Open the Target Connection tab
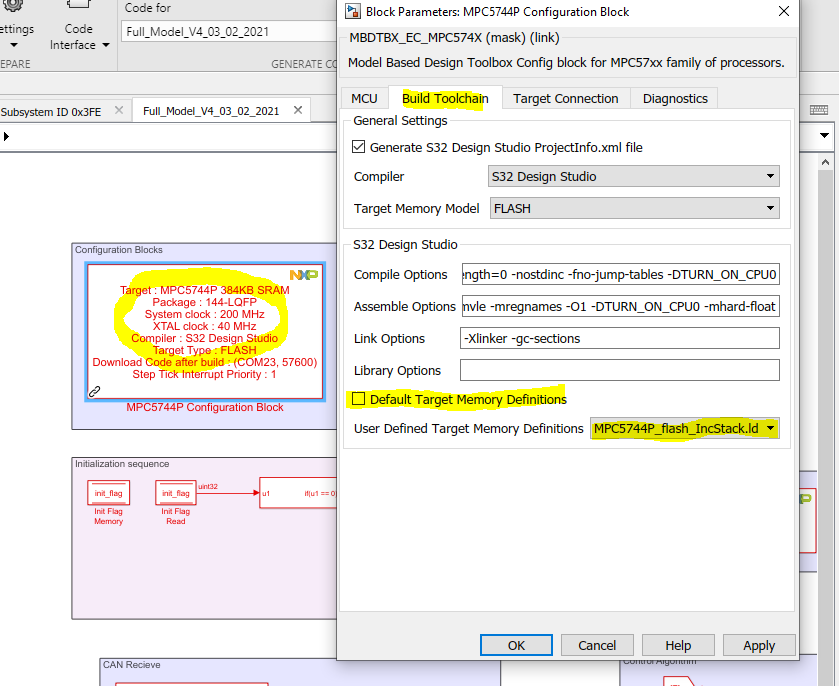The width and height of the screenshot is (839, 686). coord(566,98)
